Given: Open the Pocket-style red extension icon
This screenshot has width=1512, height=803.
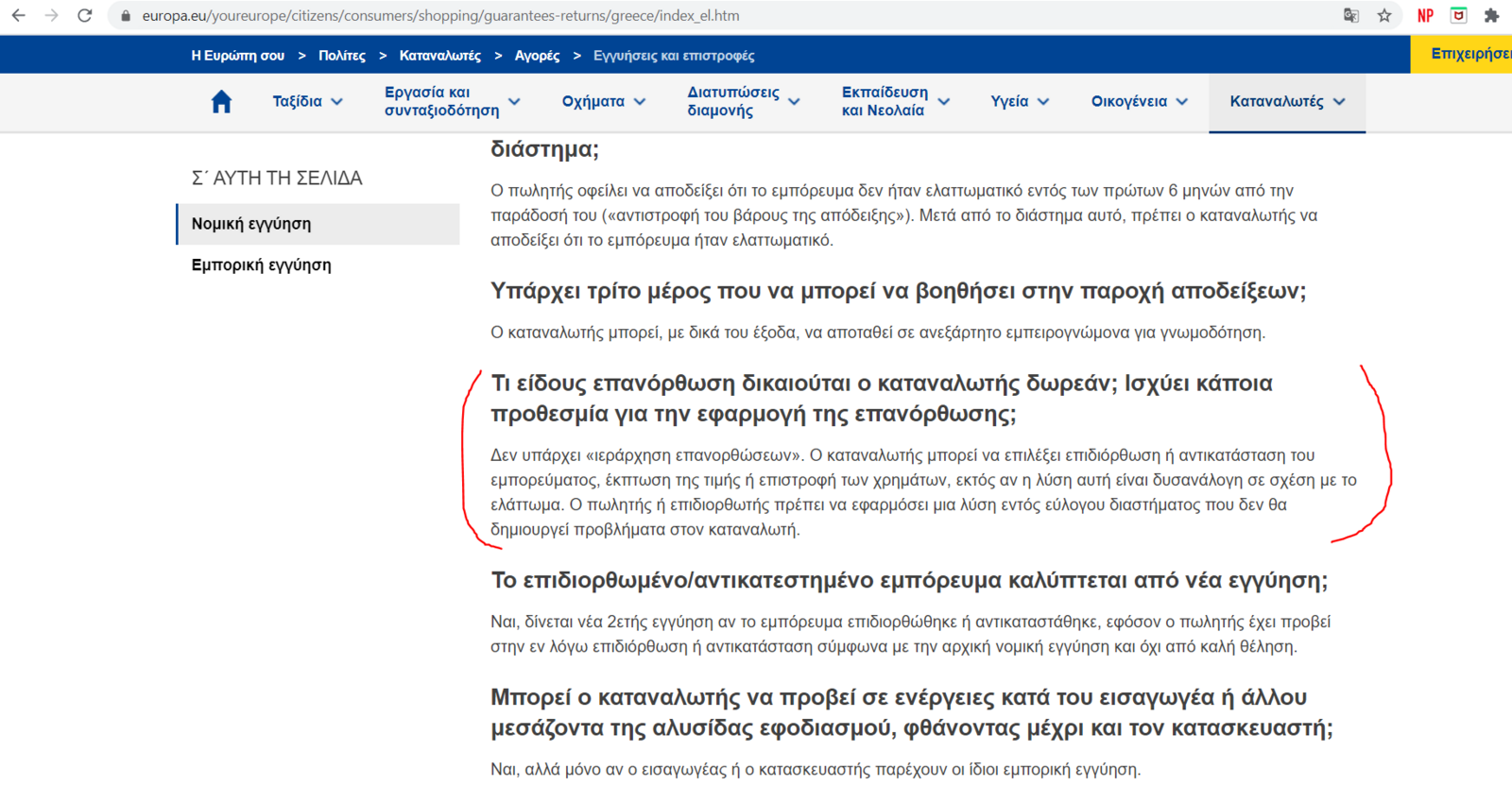Looking at the screenshot, I should pyautogui.click(x=1459, y=15).
